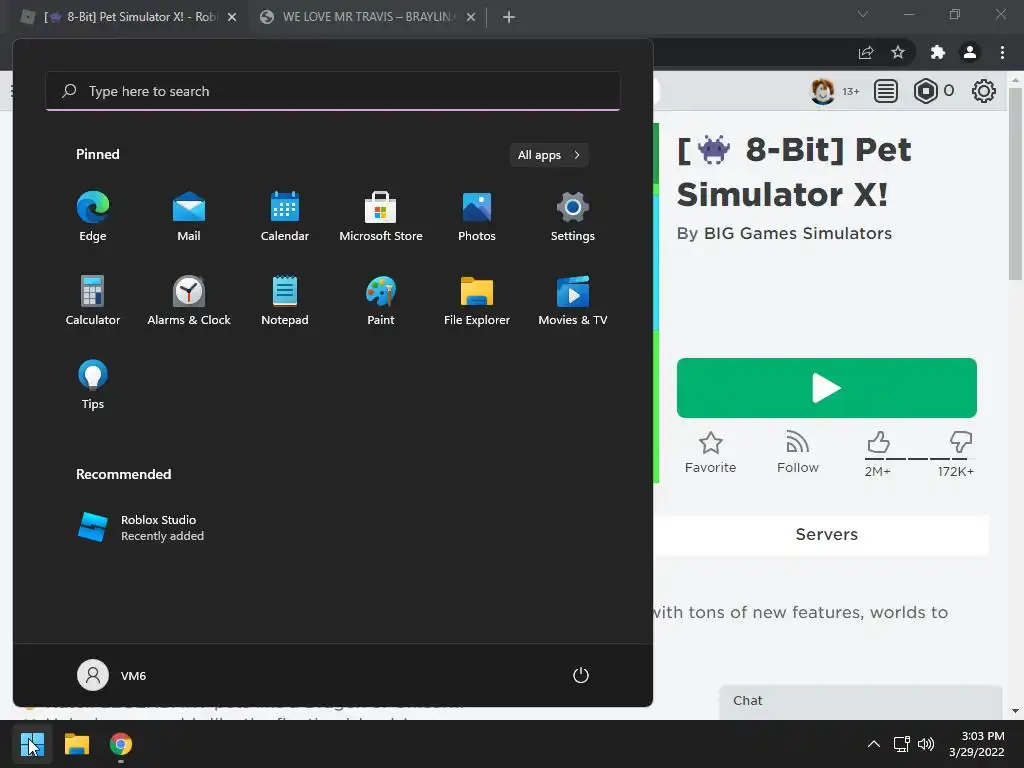Open the Chrome extensions menu
1024x768 pixels.
point(938,53)
